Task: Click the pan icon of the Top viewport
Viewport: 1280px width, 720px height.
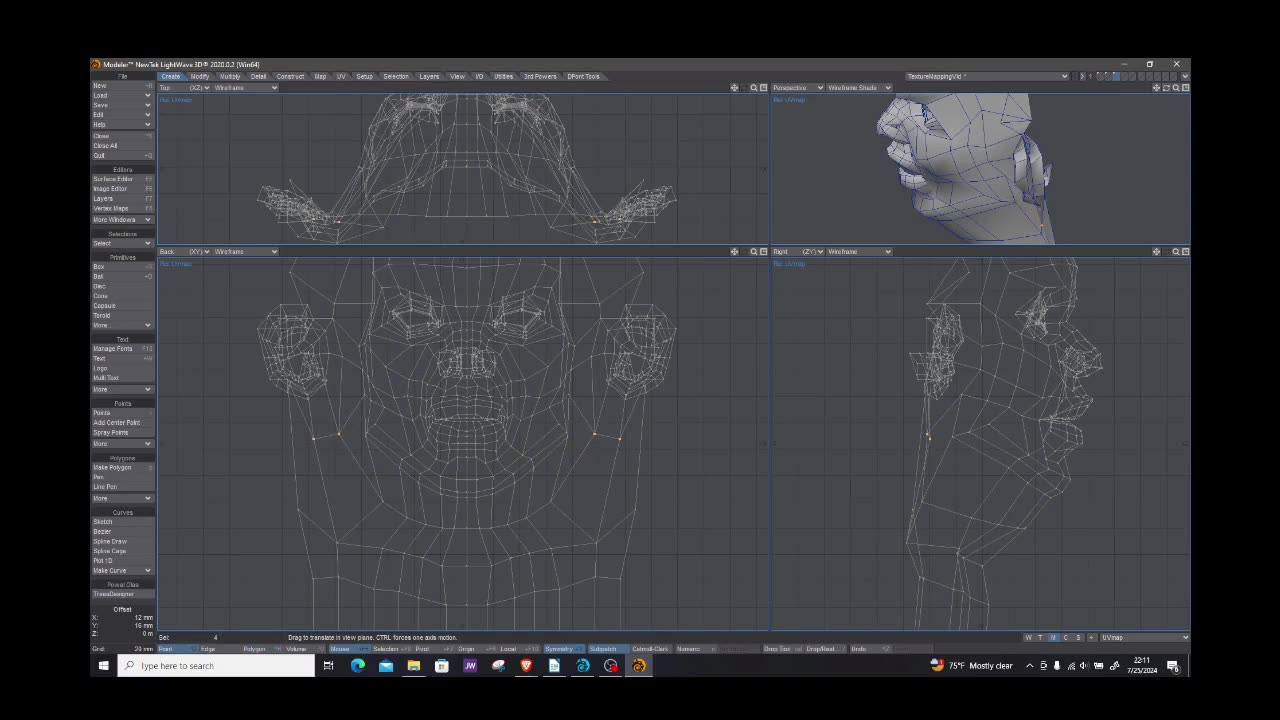Action: 734,88
